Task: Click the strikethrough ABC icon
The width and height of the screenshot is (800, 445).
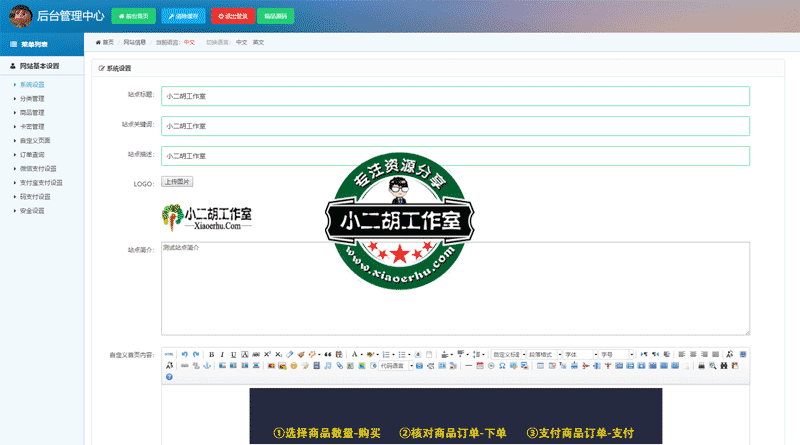Action: point(256,354)
